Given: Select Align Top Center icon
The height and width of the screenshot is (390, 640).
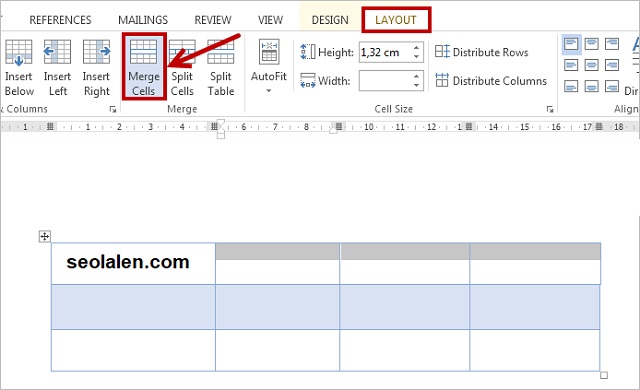Looking at the screenshot, I should (x=591, y=44).
